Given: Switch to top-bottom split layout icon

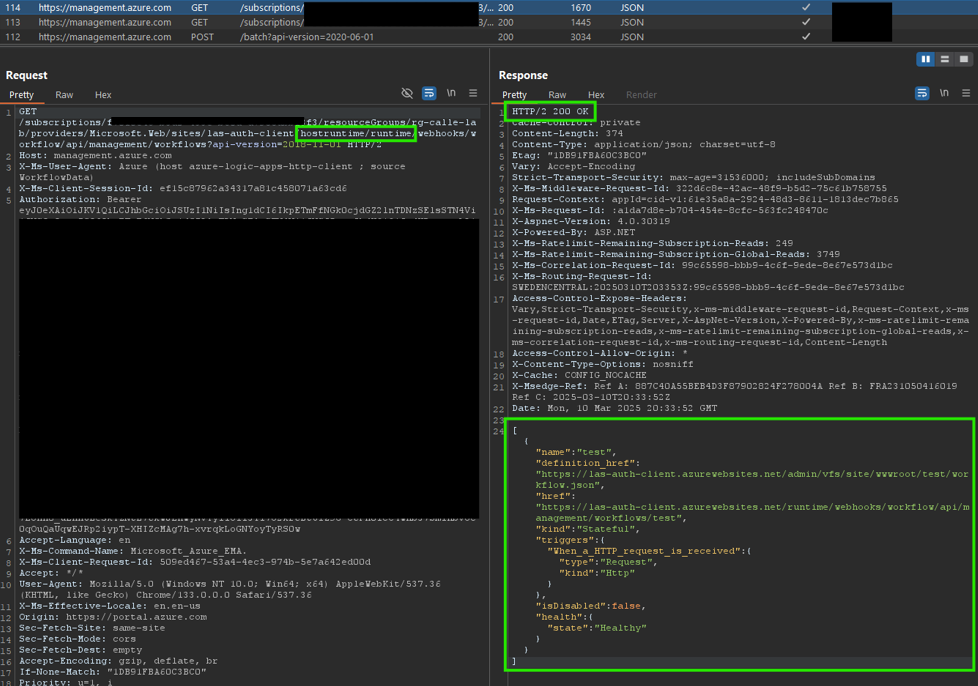Looking at the screenshot, I should [945, 59].
